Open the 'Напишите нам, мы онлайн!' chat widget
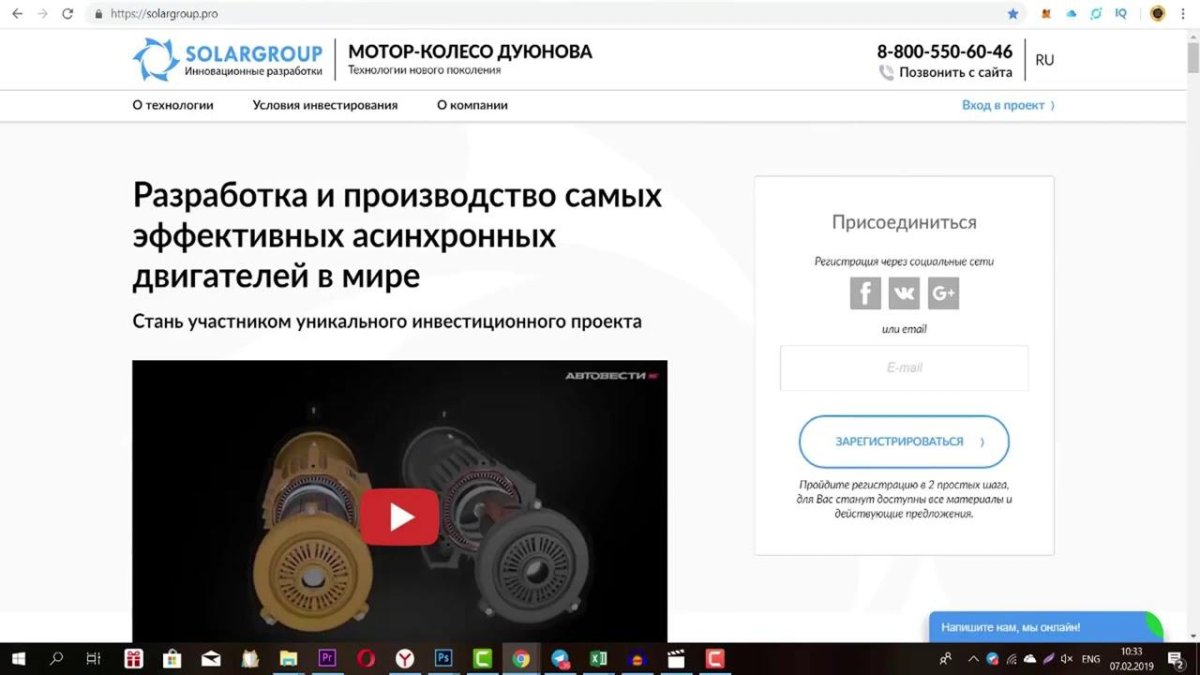Screen dimensions: 1200x675 point(1046,627)
